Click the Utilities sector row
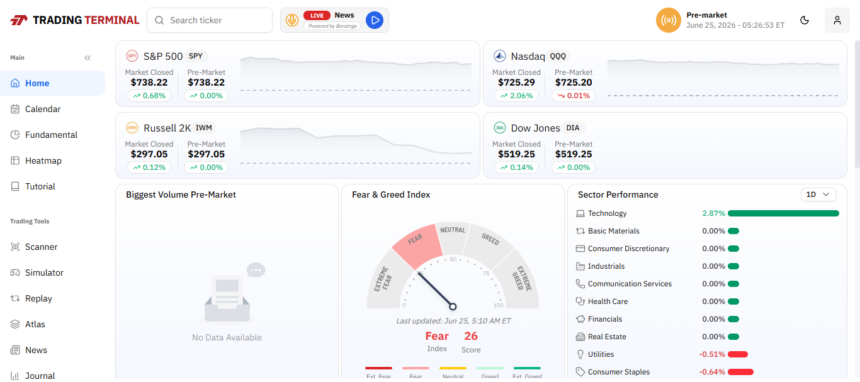Image resolution: width=860 pixels, height=382 pixels. [707, 354]
